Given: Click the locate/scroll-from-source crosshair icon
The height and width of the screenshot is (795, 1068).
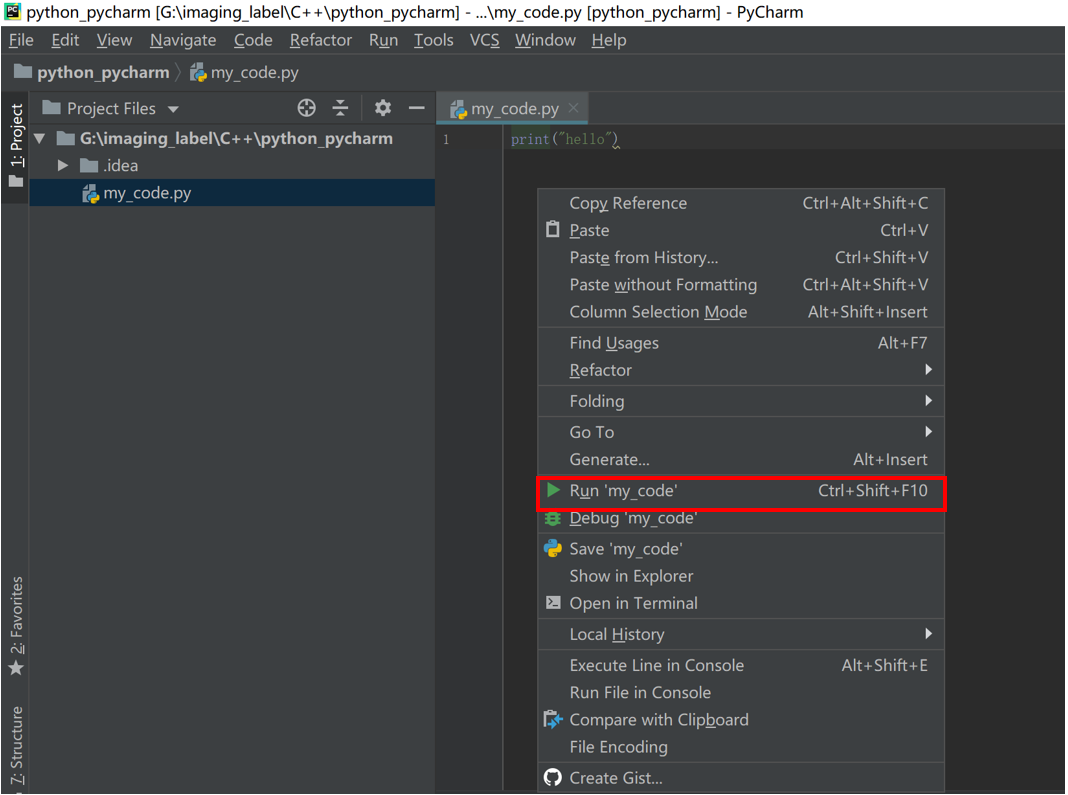Looking at the screenshot, I should (x=307, y=108).
